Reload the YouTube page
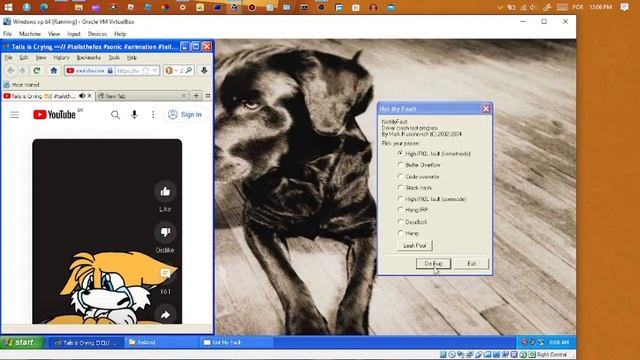Image resolution: width=640 pixels, height=360 pixels. tap(37, 71)
